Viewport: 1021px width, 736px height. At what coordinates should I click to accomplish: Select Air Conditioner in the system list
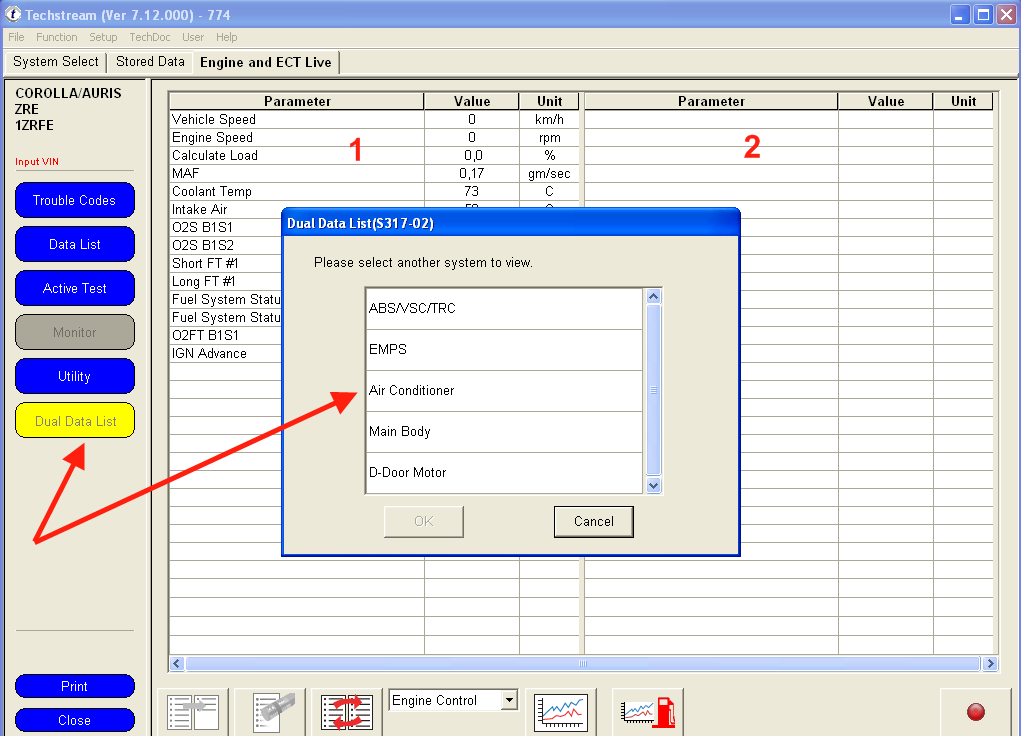coord(505,391)
